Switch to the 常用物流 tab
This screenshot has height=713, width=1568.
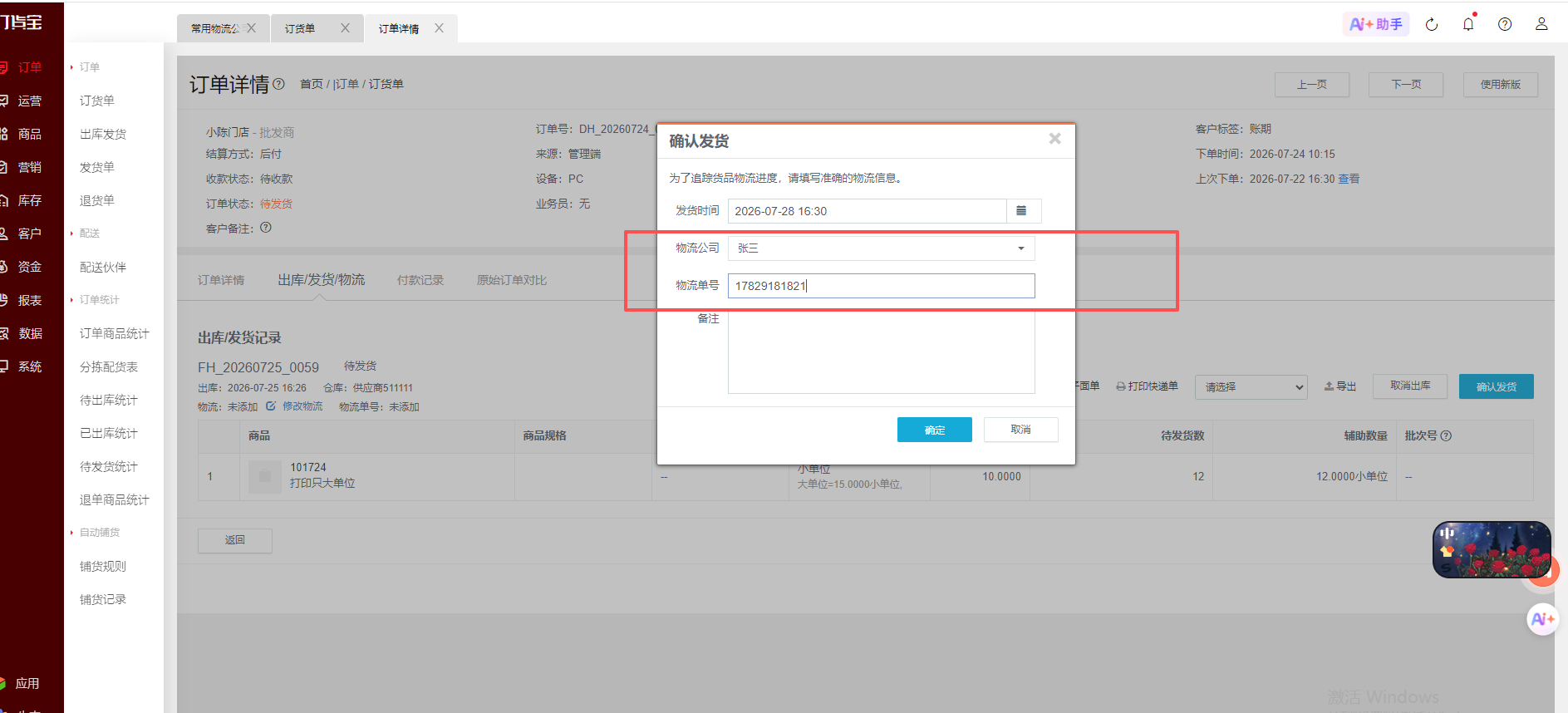(x=214, y=28)
